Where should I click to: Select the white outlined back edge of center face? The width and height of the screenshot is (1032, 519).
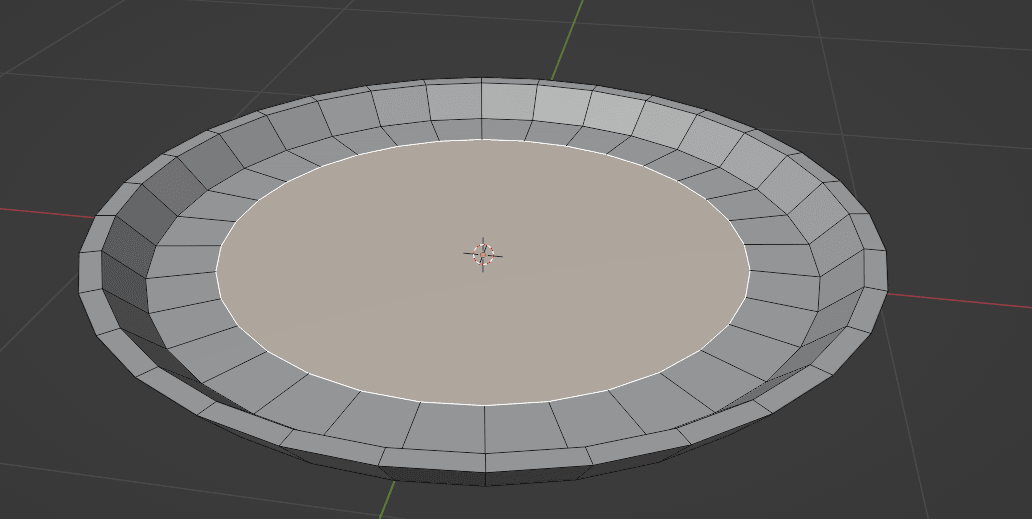tap(483, 140)
